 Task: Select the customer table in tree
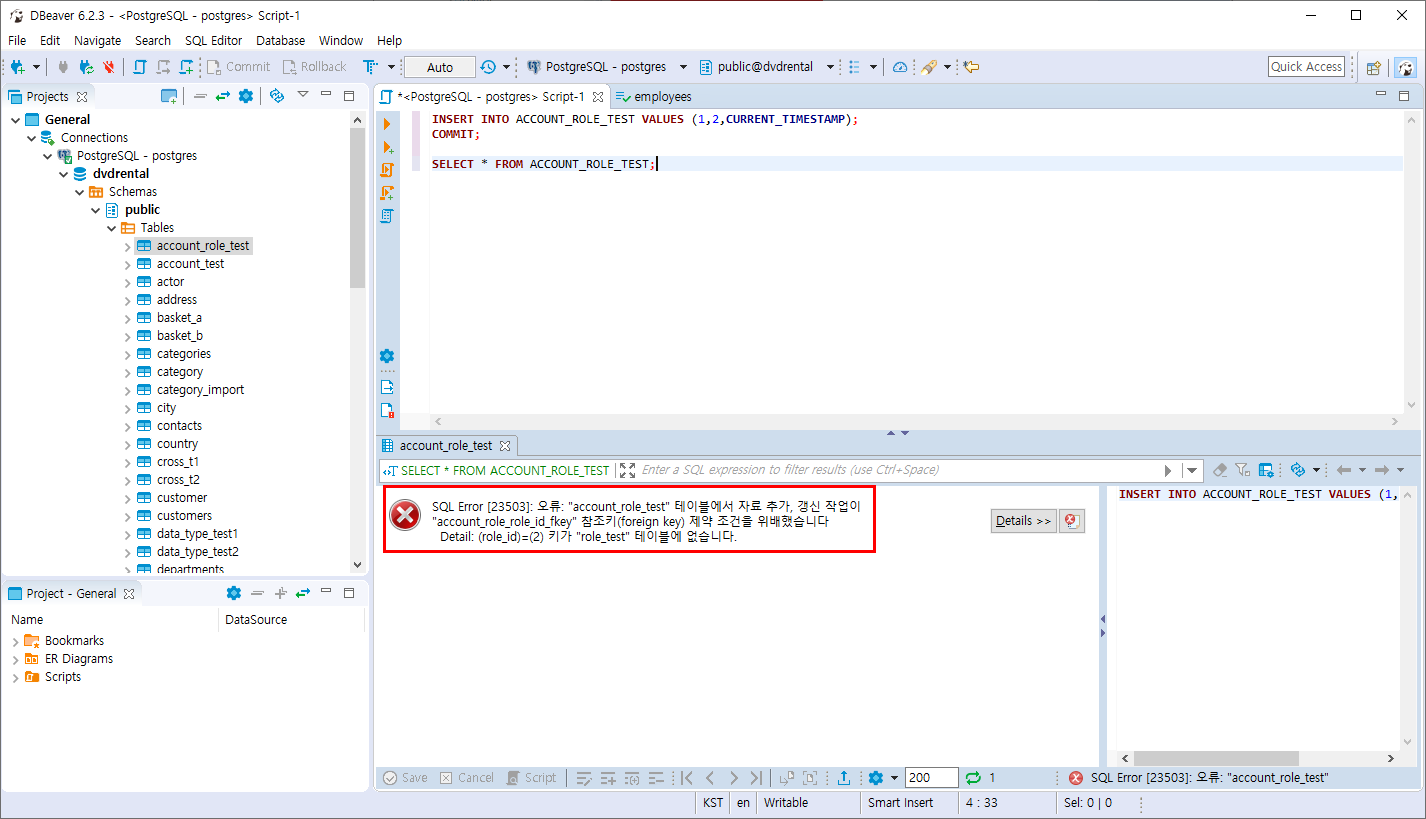(182, 498)
